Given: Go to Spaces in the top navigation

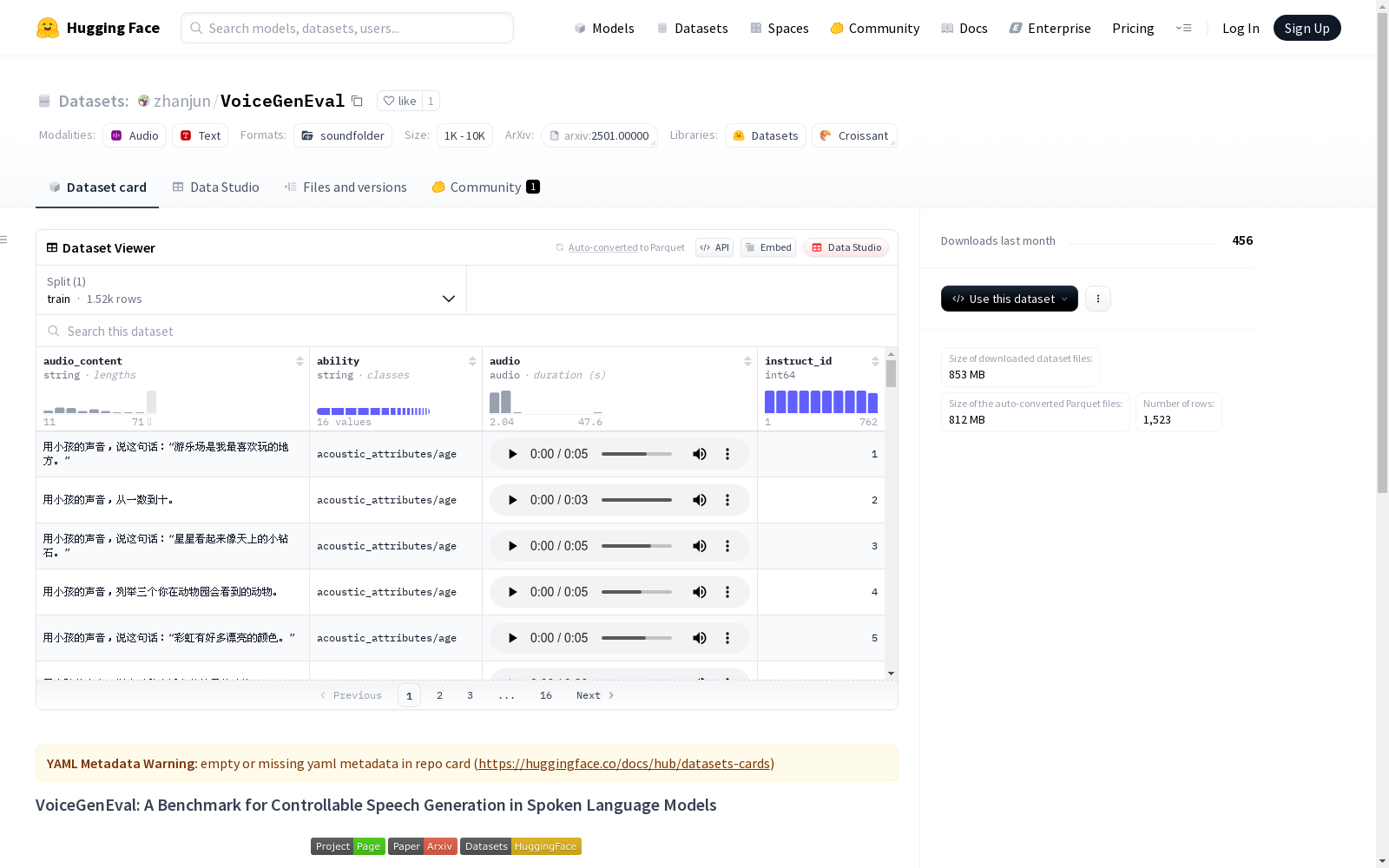Looking at the screenshot, I should point(780,28).
